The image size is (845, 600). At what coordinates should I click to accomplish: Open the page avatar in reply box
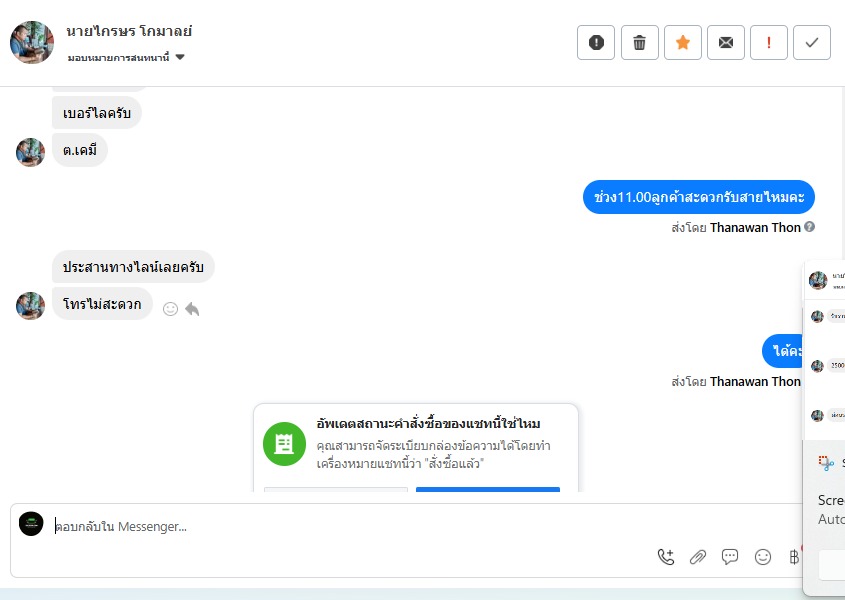(x=31, y=524)
